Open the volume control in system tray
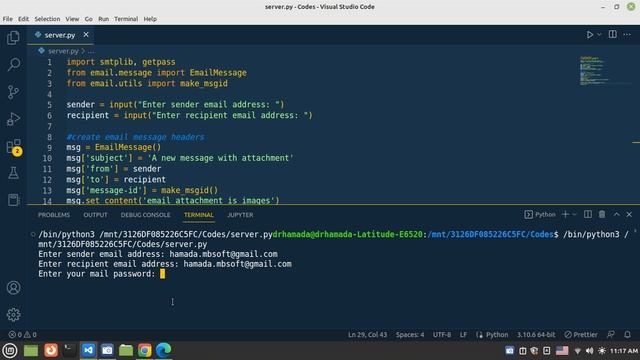Image resolution: width=640 pixels, height=360 pixels. [589, 350]
